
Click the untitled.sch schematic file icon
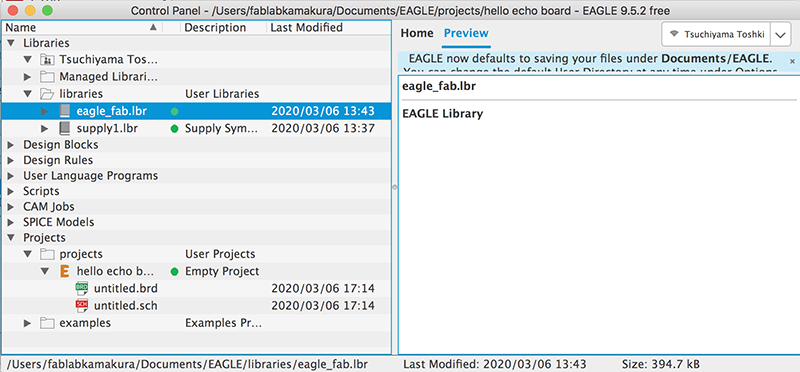point(82,305)
